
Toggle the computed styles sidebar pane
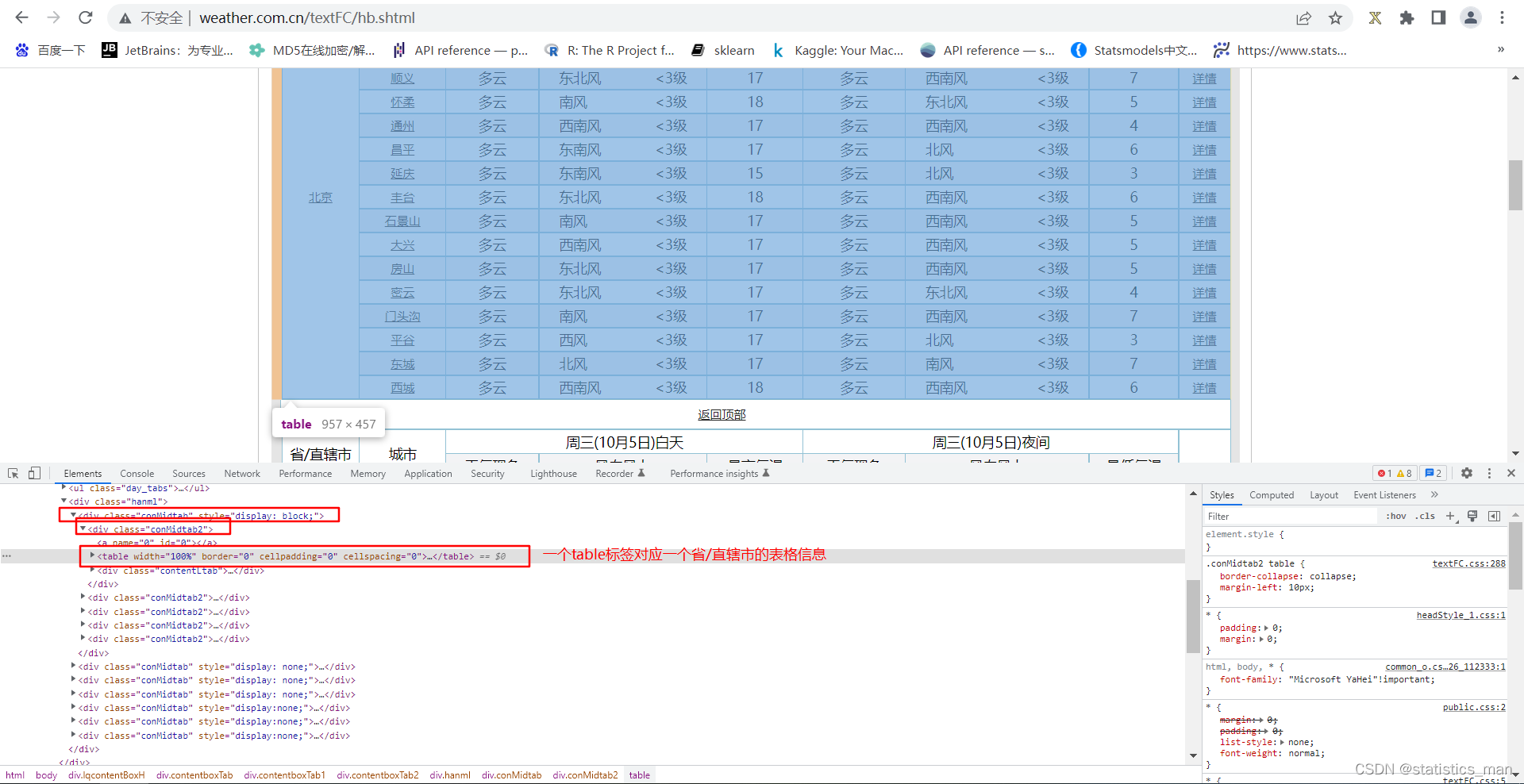coord(1495,516)
